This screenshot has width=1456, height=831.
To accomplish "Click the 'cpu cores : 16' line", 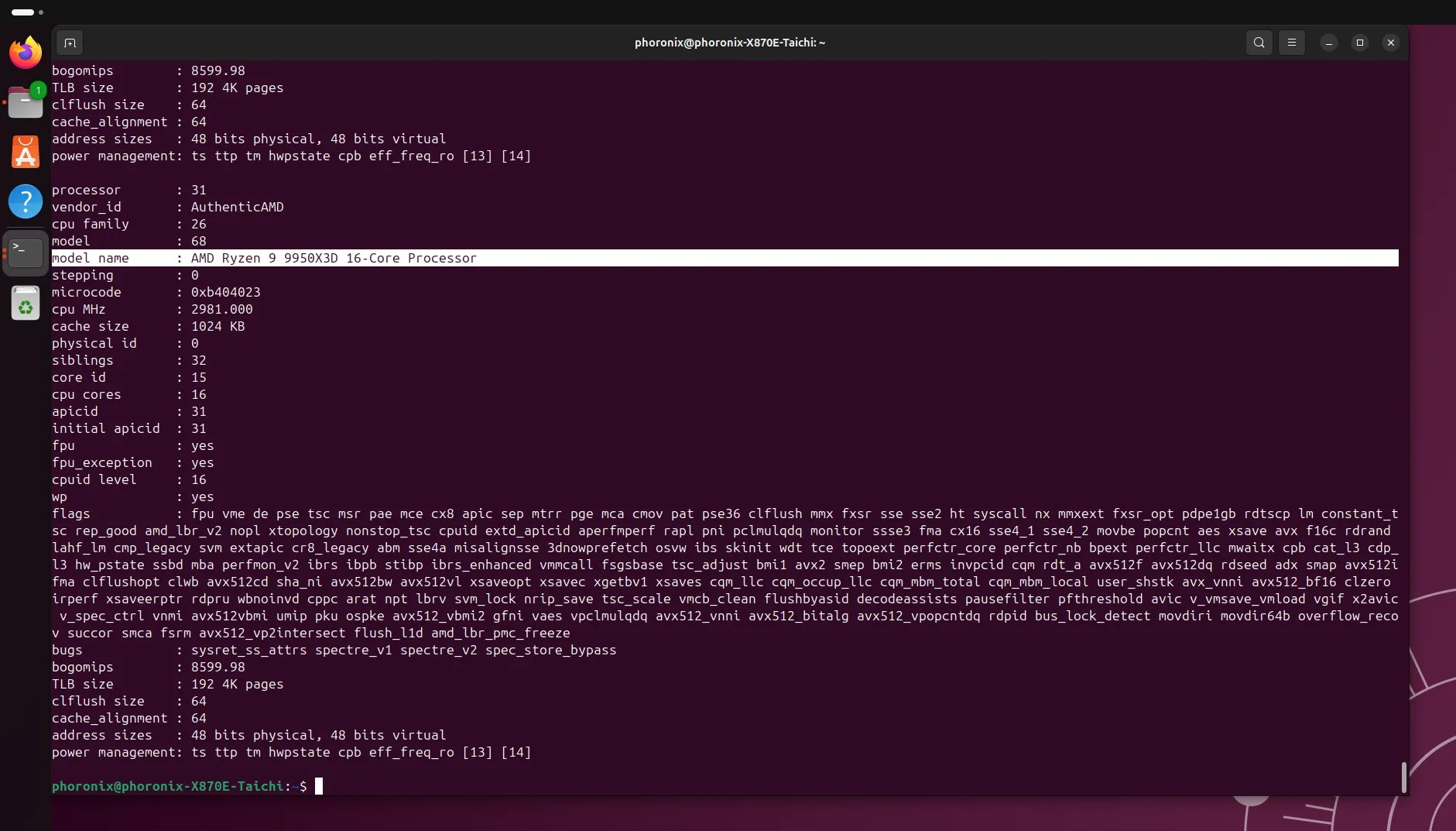I will (x=129, y=394).
